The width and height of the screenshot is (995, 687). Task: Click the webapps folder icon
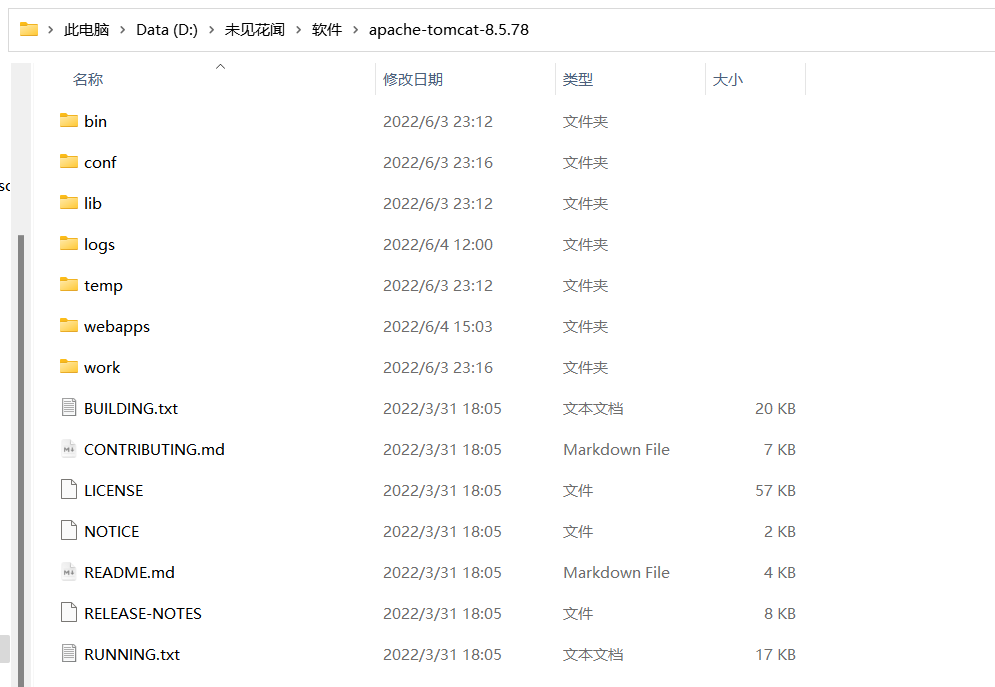pos(69,325)
